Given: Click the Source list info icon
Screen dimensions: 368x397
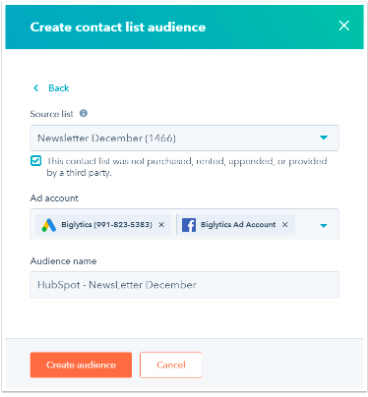Looking at the screenshot, I should pos(83,113).
